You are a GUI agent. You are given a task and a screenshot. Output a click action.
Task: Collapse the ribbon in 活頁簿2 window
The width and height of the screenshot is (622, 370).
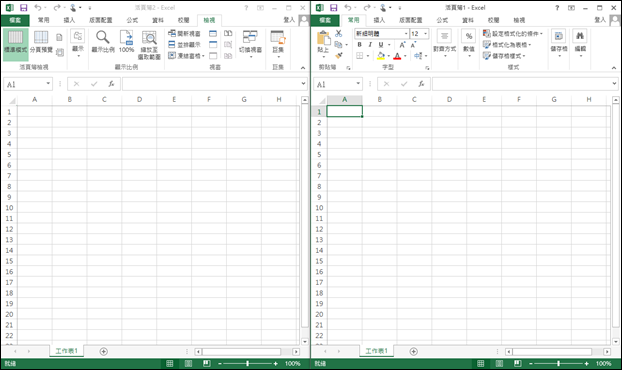[303, 68]
